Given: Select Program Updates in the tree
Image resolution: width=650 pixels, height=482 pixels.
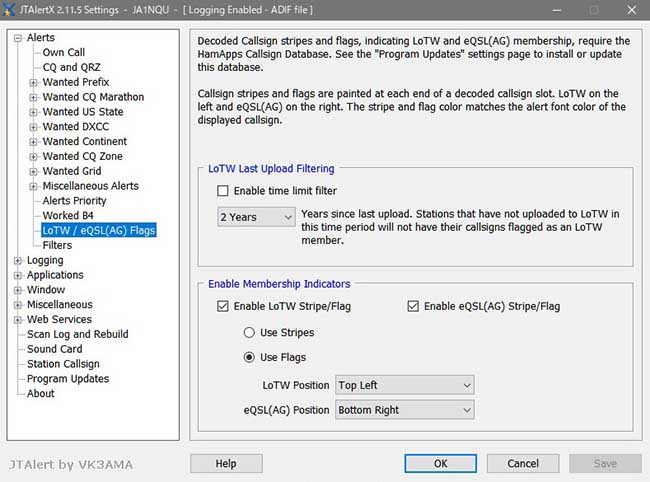Looking at the screenshot, I should 67,379.
